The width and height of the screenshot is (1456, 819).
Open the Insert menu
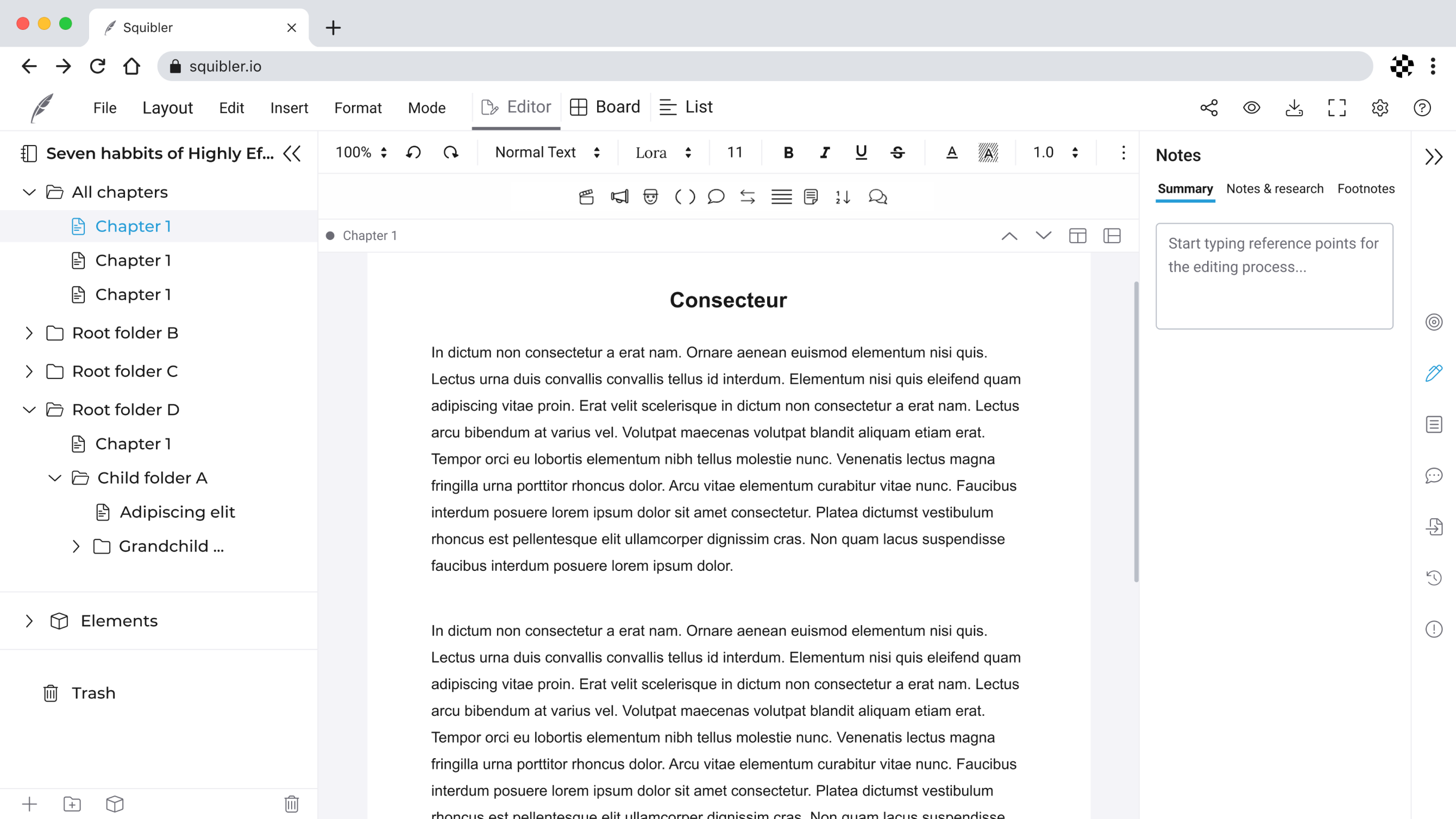tap(289, 108)
